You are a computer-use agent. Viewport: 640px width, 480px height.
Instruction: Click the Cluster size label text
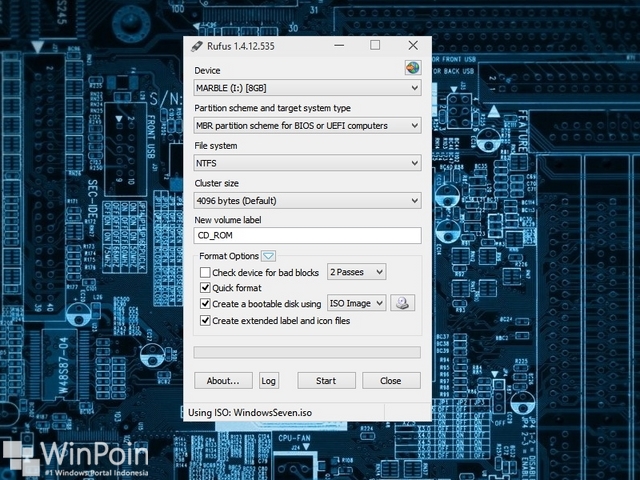(216, 183)
